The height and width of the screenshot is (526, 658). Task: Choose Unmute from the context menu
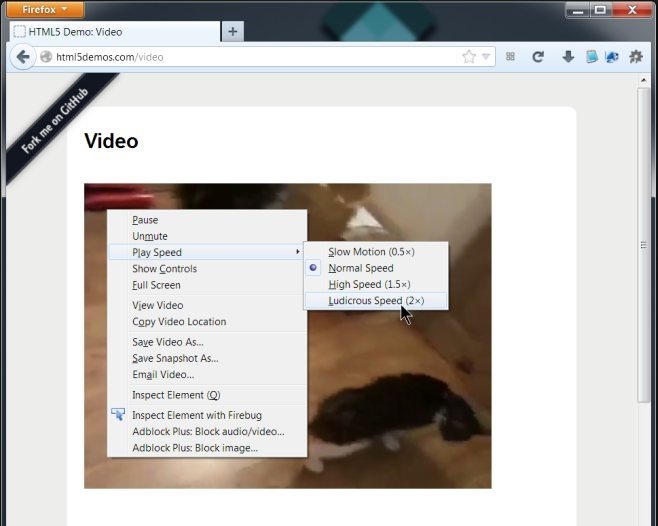tap(207, 236)
